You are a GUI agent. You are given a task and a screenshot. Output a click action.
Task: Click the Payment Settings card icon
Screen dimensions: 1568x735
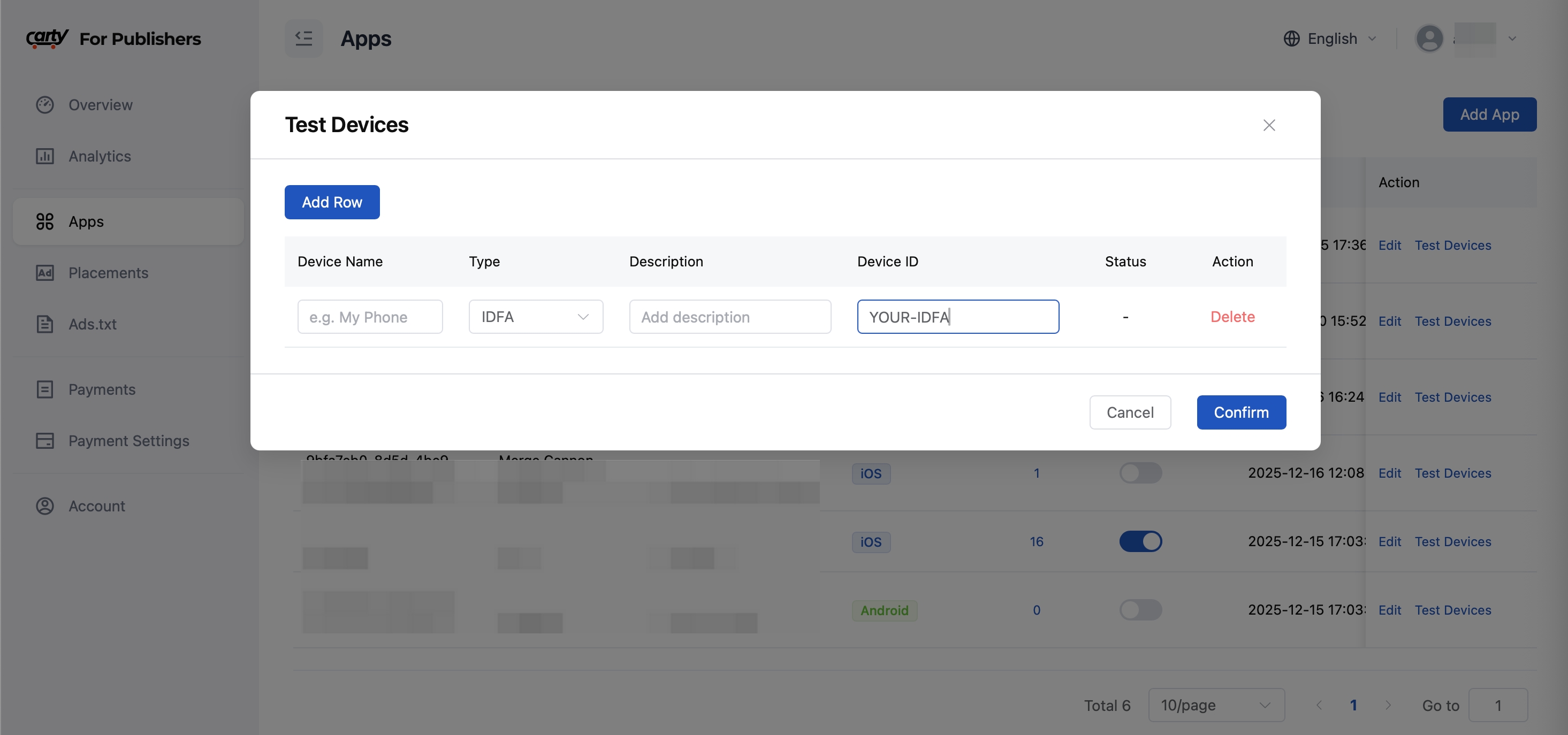pos(44,440)
